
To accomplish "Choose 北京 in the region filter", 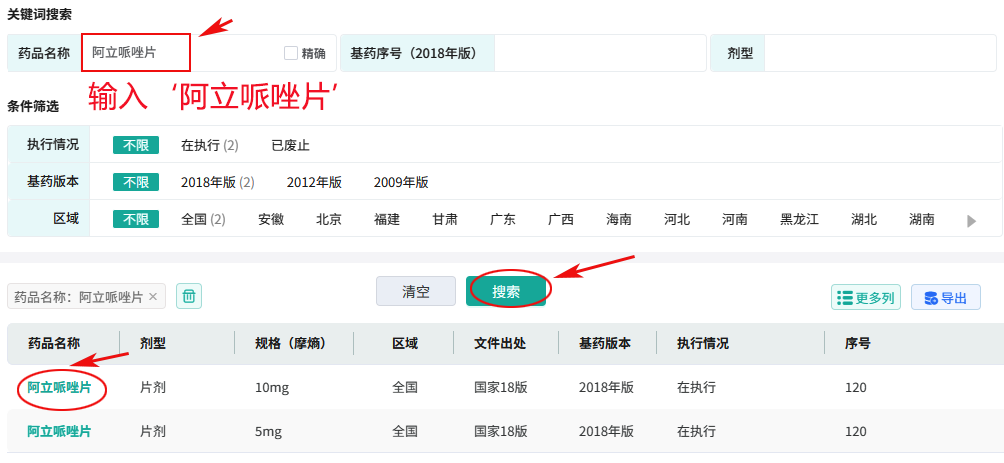I will (329, 219).
